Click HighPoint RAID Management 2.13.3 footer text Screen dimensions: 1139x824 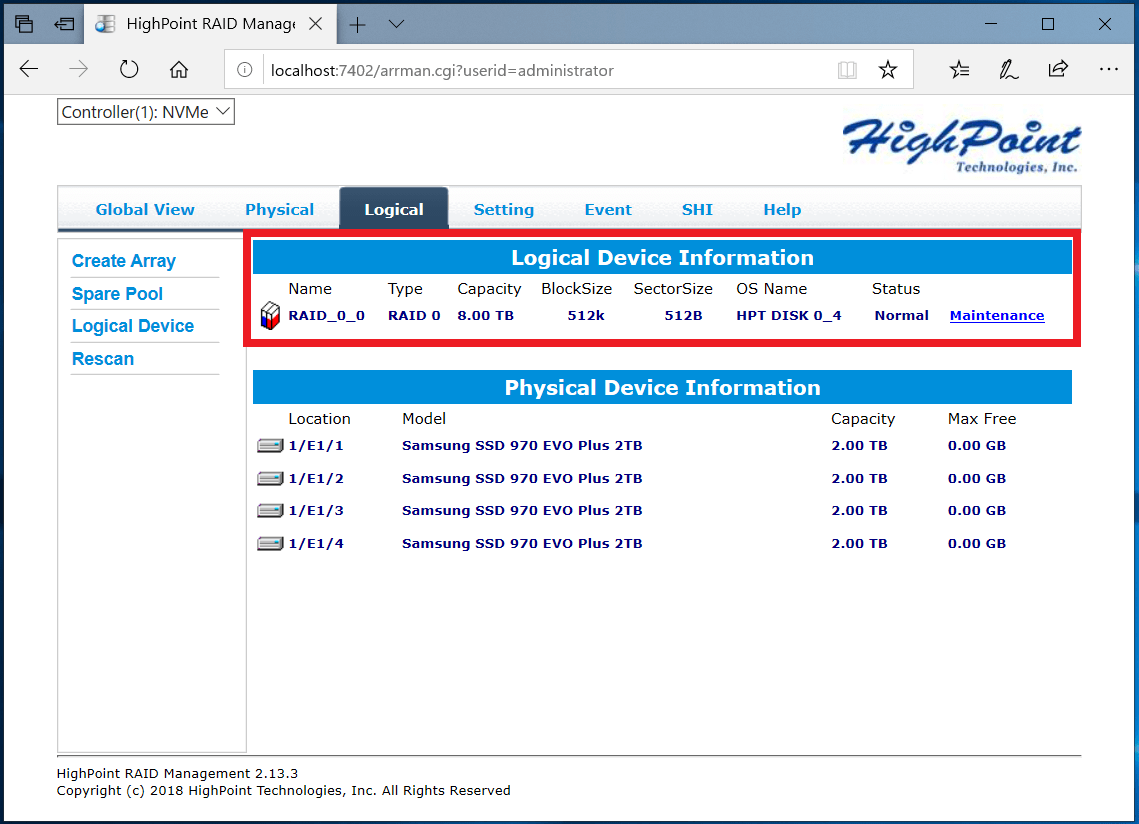click(x=177, y=773)
